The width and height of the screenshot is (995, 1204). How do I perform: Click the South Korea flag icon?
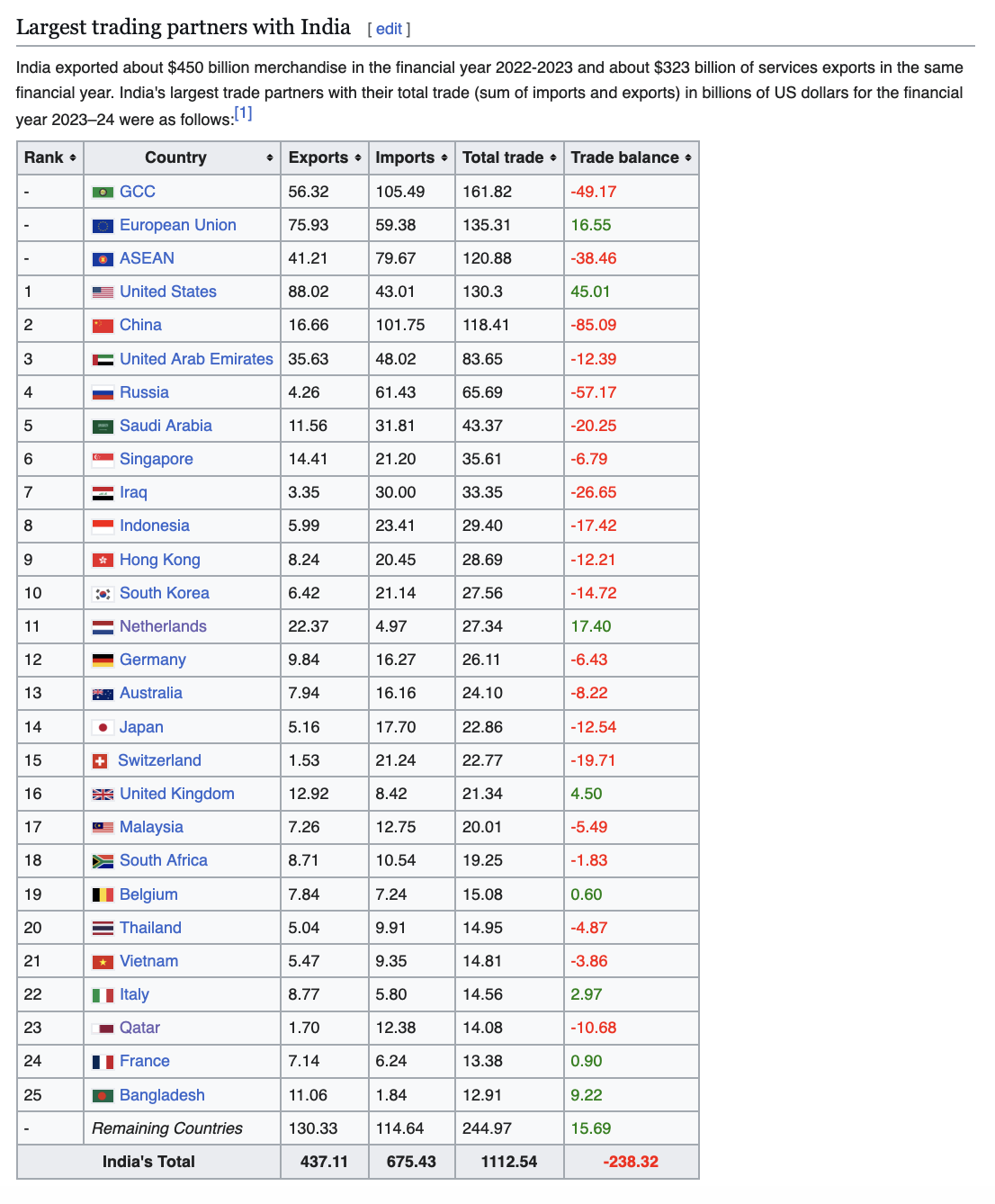click(x=103, y=594)
